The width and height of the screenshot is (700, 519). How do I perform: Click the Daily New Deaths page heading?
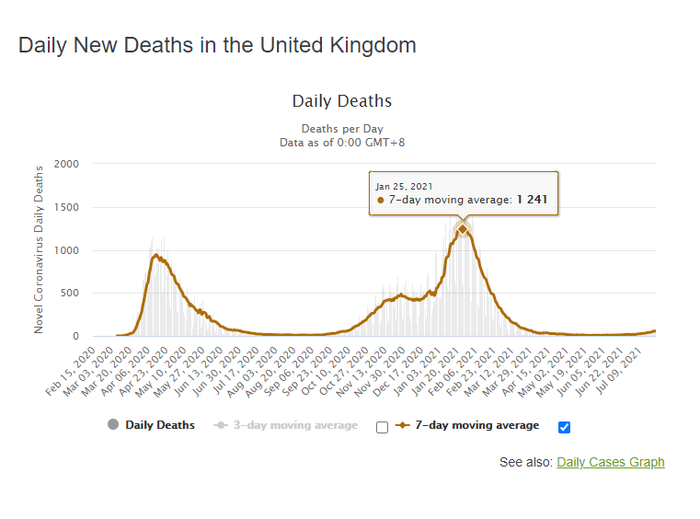pos(217,45)
